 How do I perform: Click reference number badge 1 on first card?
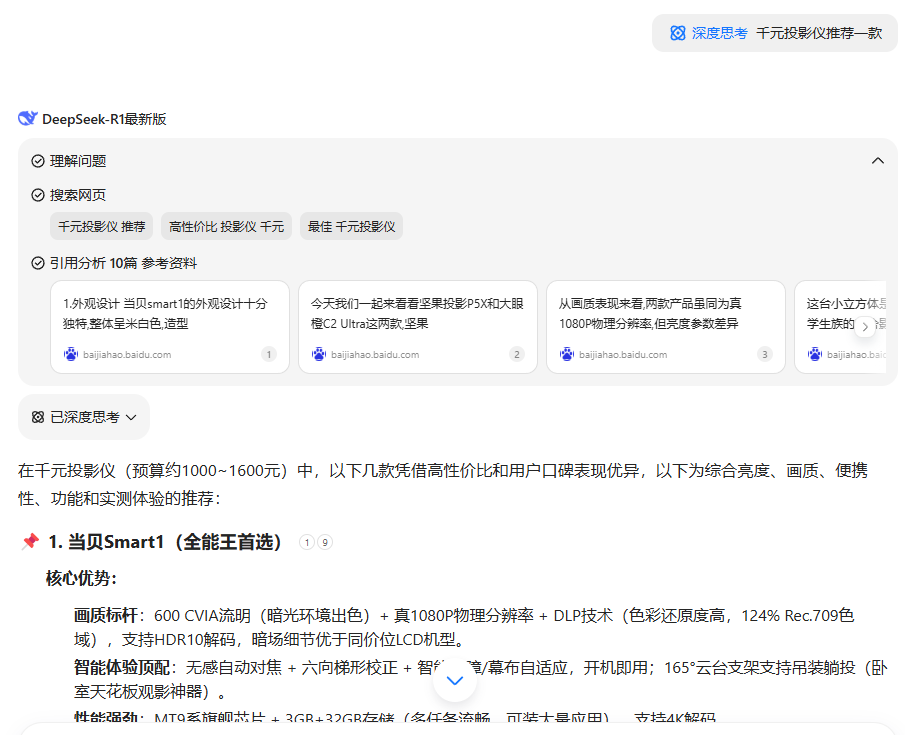click(x=268, y=354)
